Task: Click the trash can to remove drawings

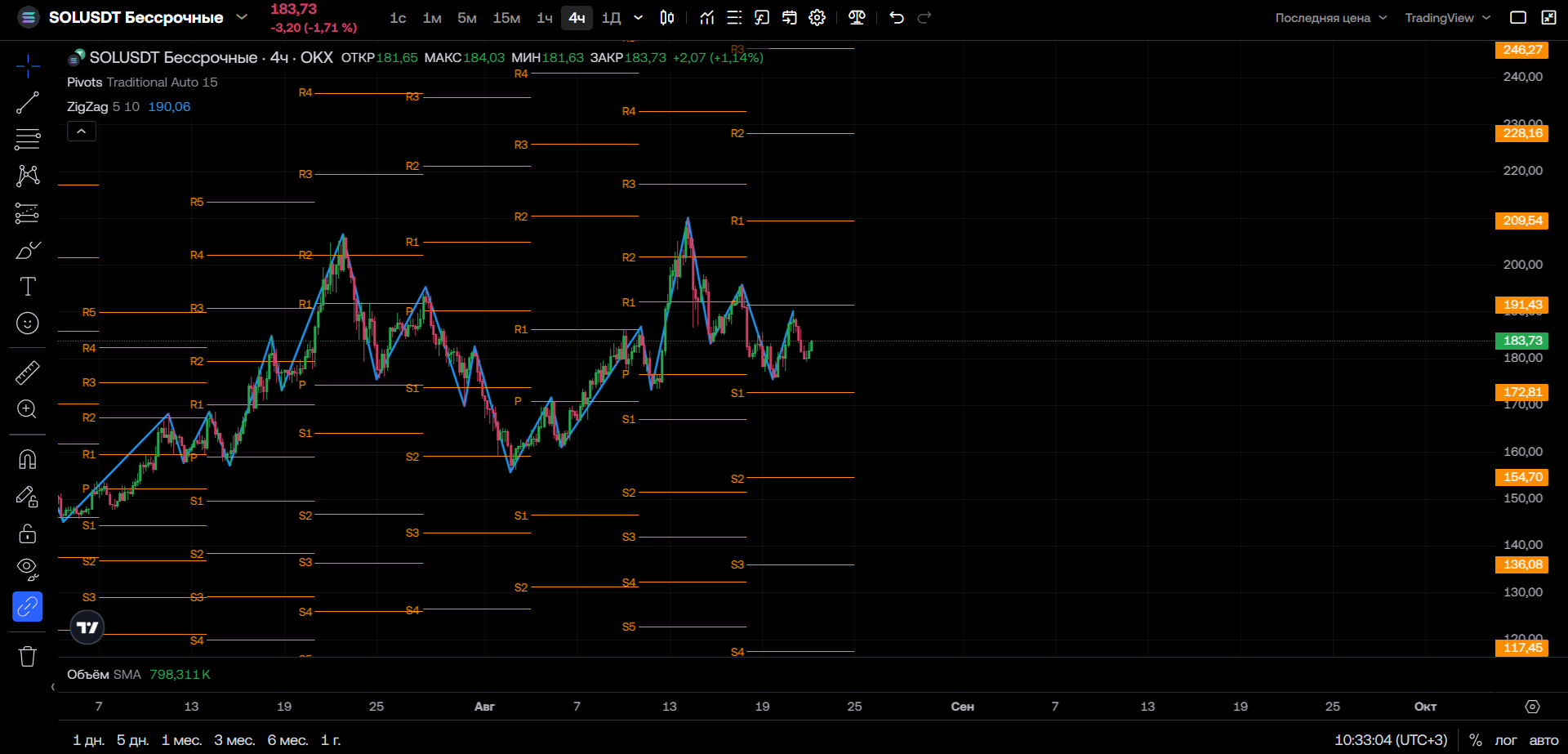Action: [28, 656]
